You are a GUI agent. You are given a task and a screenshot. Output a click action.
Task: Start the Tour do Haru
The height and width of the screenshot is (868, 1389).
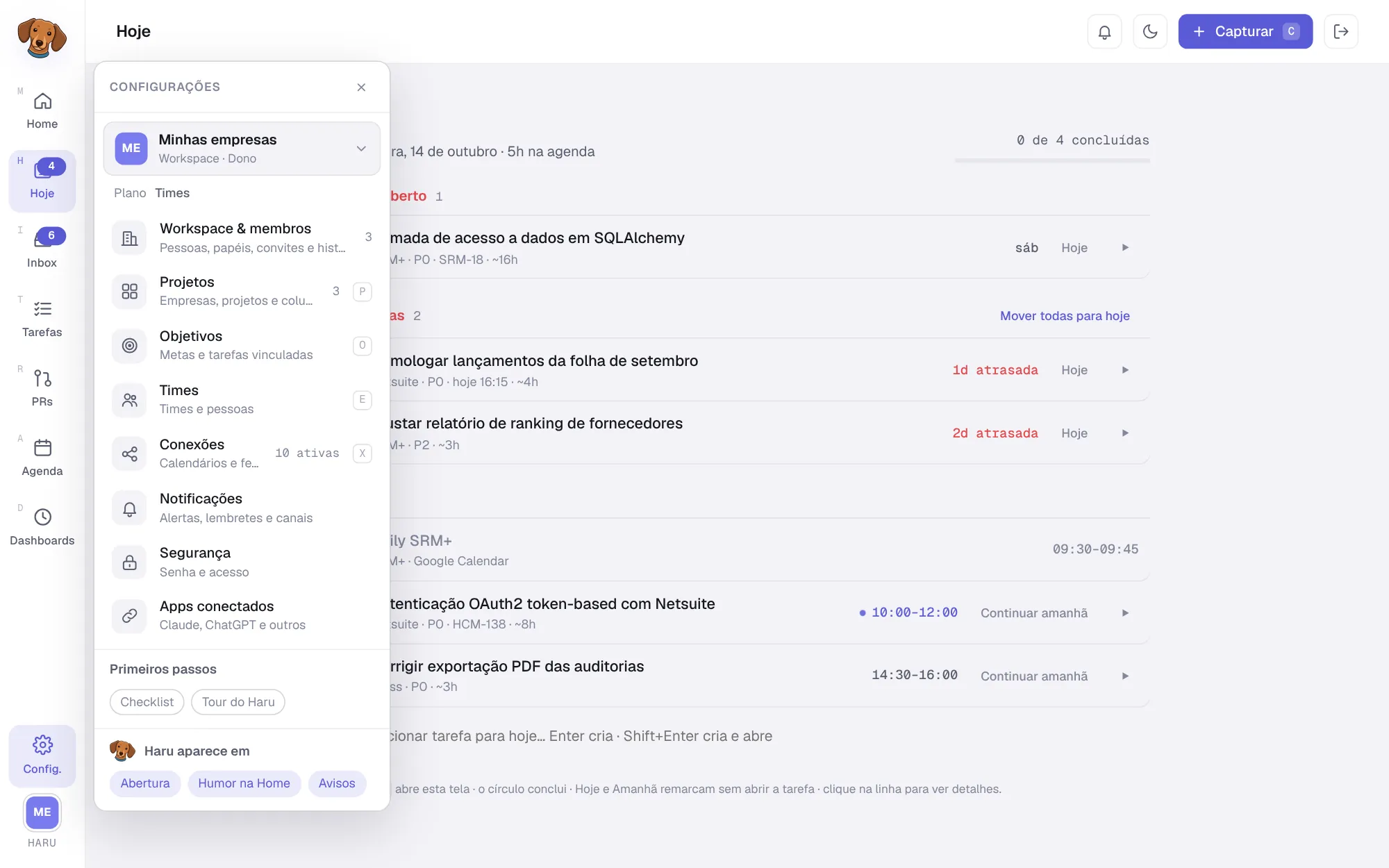click(x=238, y=702)
